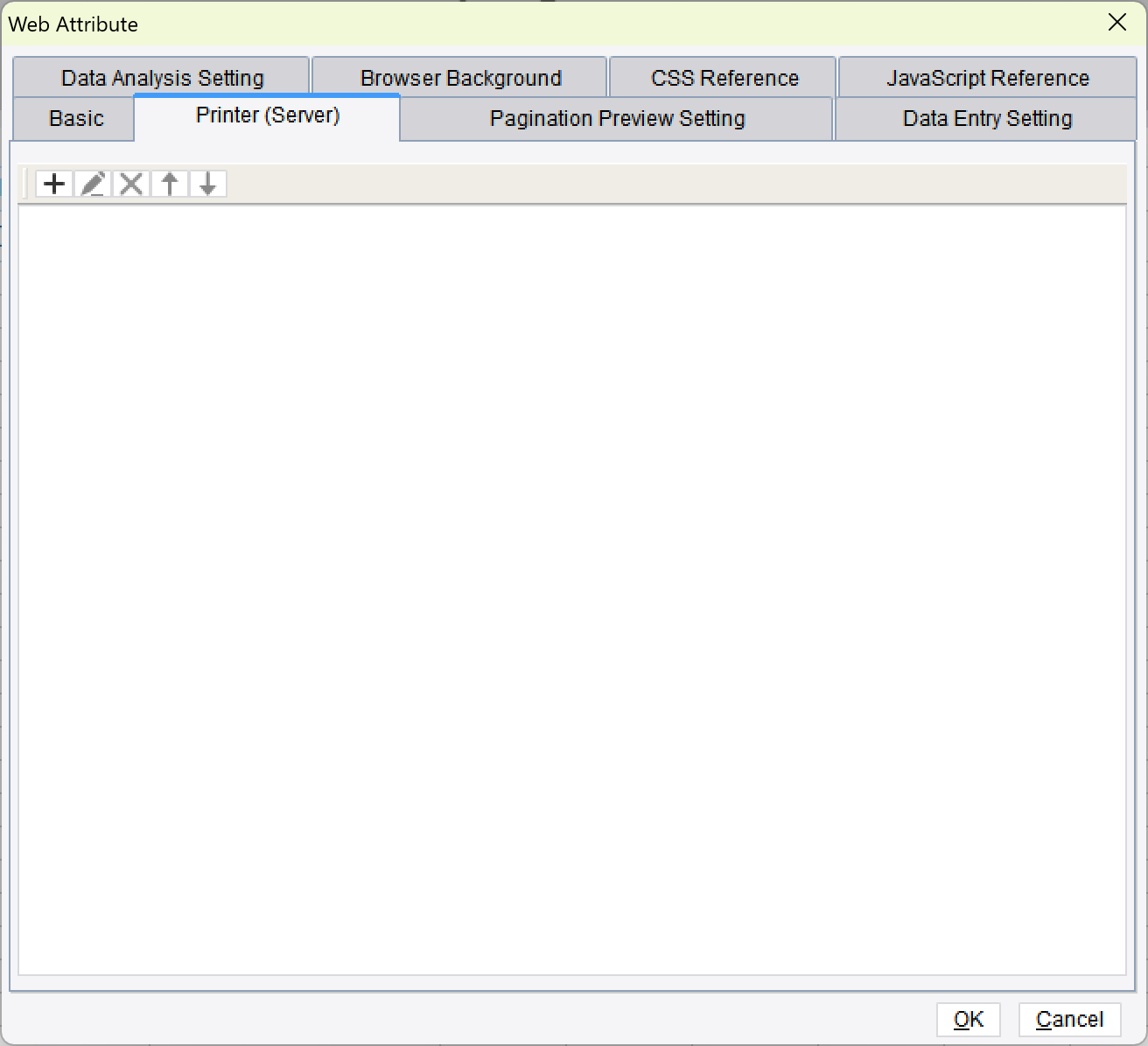Confirm settings with the OK button
1148x1046 pixels.
(x=968, y=1019)
